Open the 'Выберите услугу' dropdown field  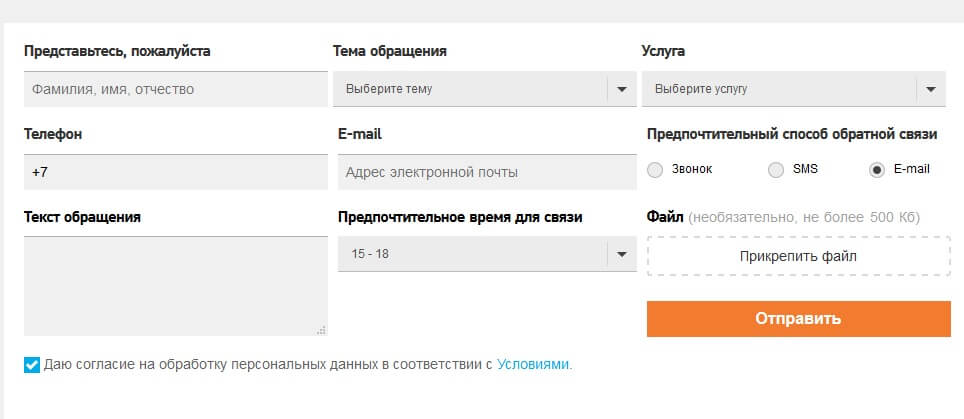[x=779, y=89]
